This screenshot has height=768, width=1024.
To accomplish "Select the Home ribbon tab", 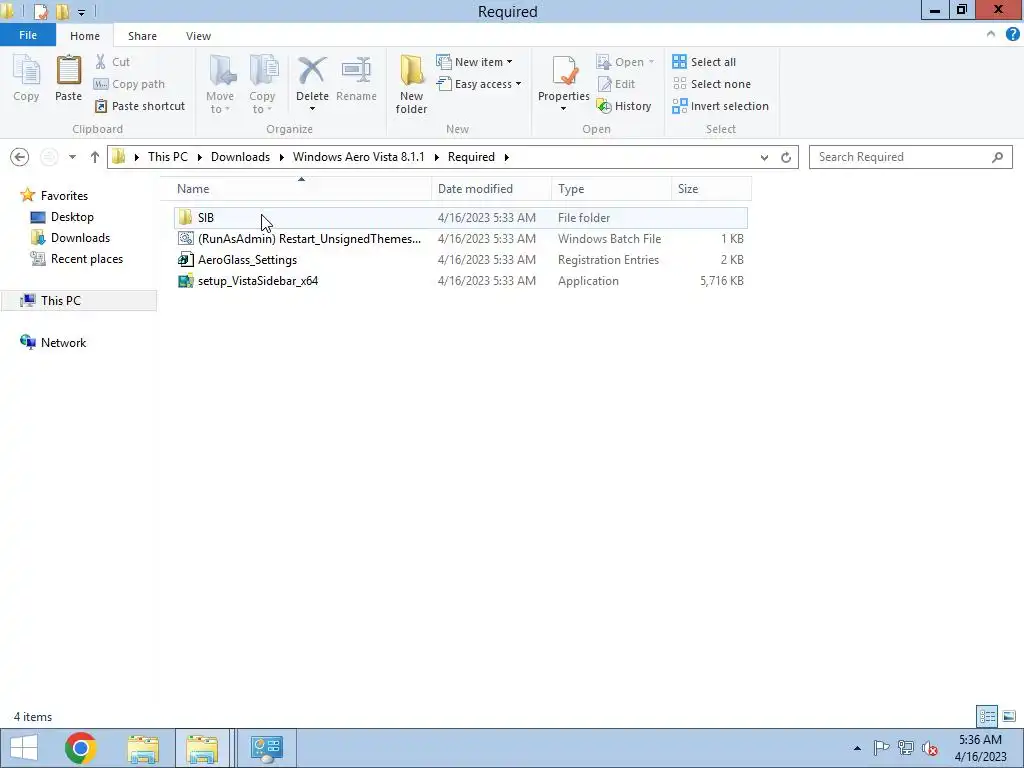I will point(85,36).
